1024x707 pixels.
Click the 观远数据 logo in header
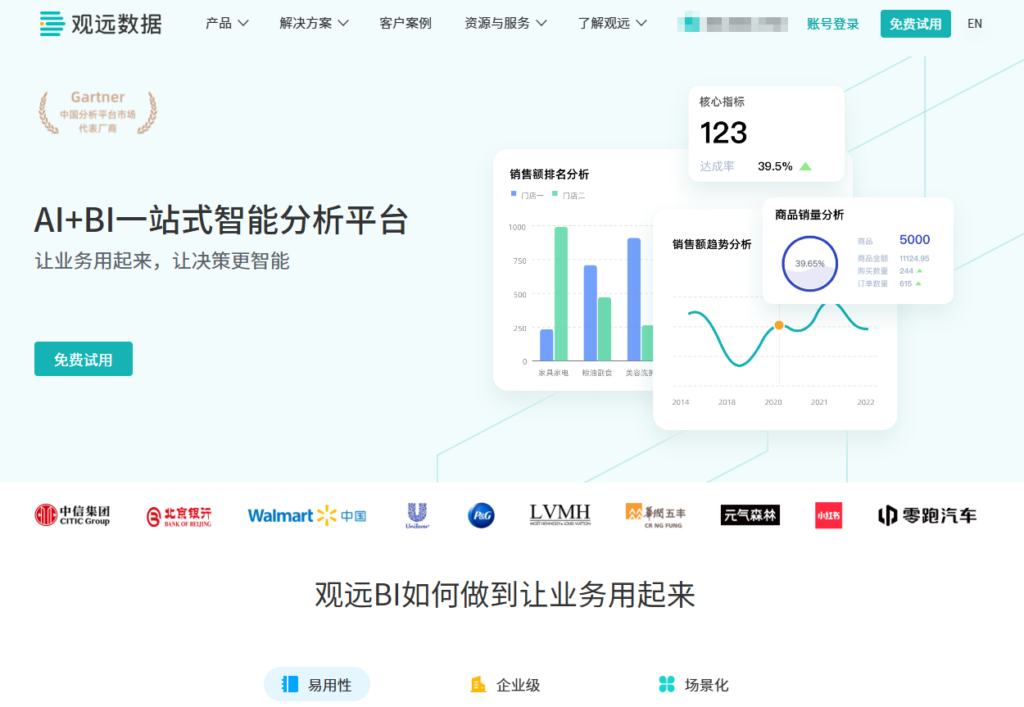[x=100, y=23]
